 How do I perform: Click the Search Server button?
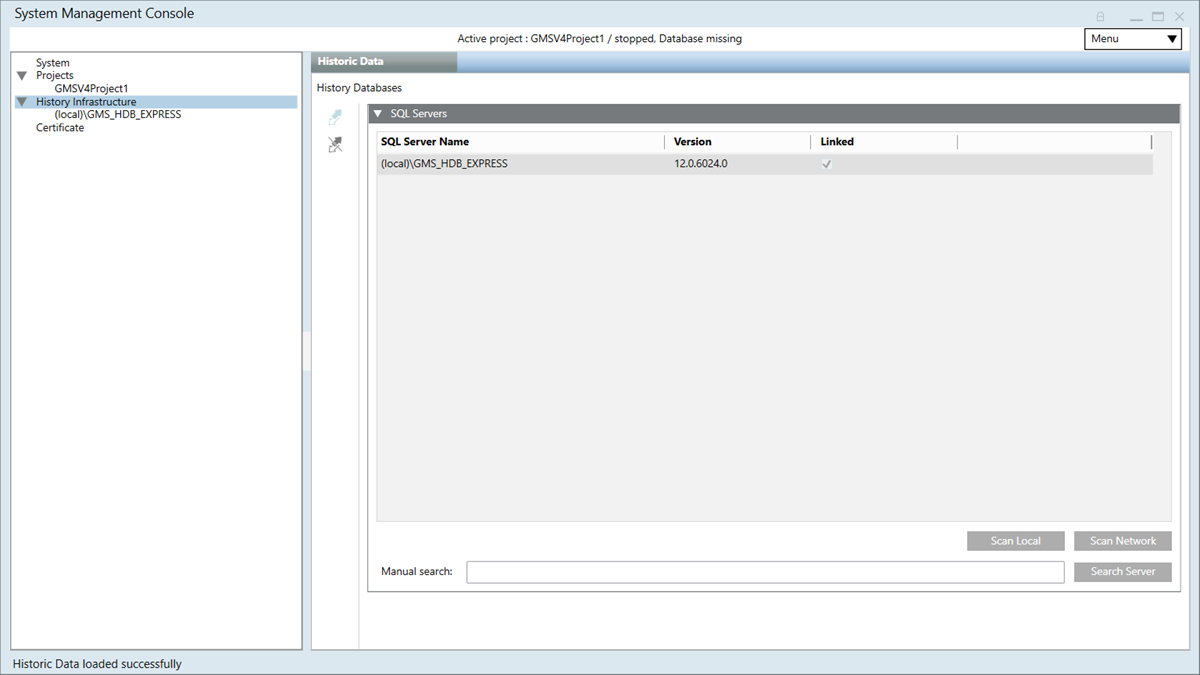click(x=1122, y=572)
